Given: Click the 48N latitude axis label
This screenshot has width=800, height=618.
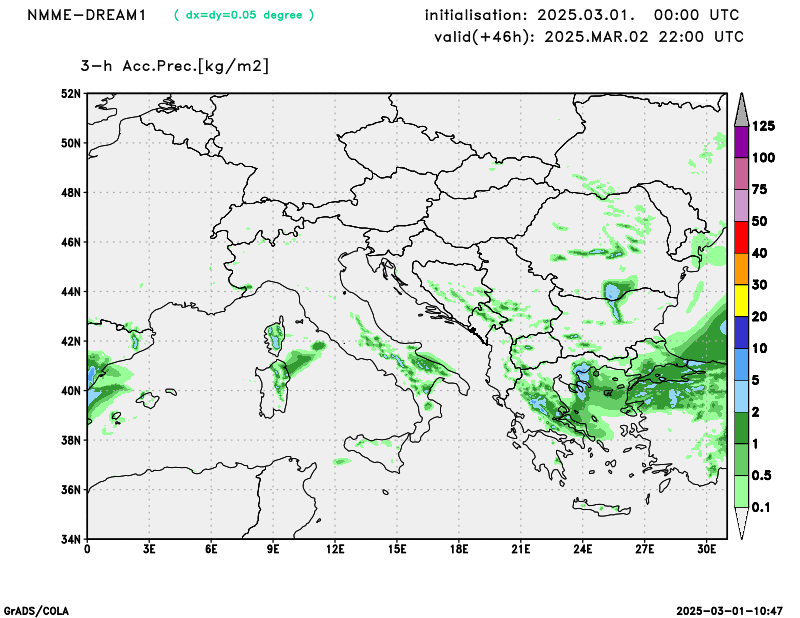Looking at the screenshot, I should coord(71,192).
